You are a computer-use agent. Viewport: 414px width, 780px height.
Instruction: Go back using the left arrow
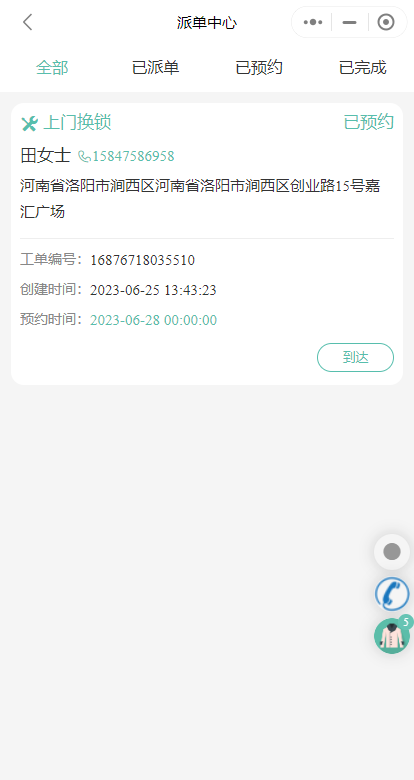[x=28, y=22]
